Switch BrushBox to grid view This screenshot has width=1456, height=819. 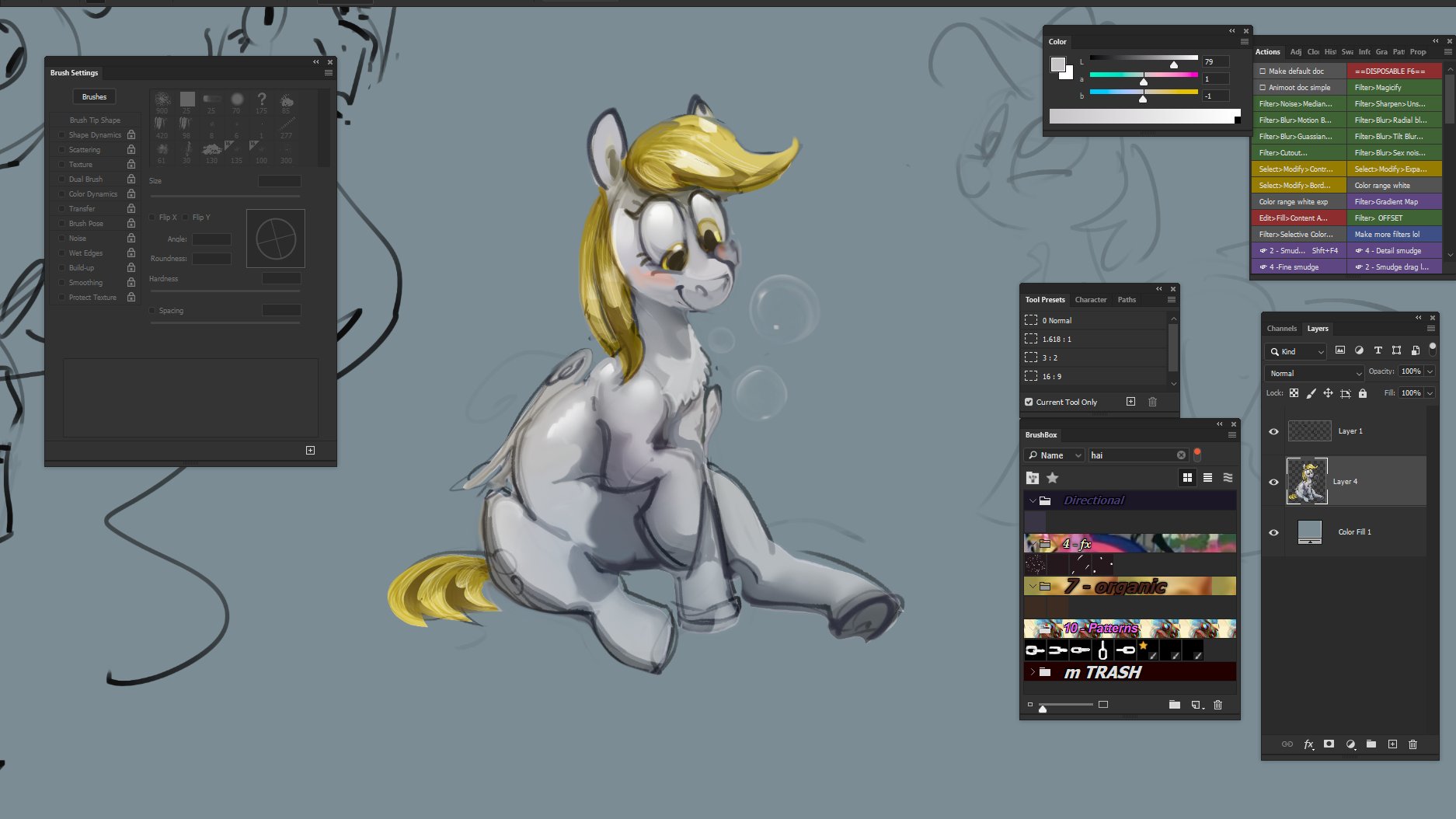1187,478
